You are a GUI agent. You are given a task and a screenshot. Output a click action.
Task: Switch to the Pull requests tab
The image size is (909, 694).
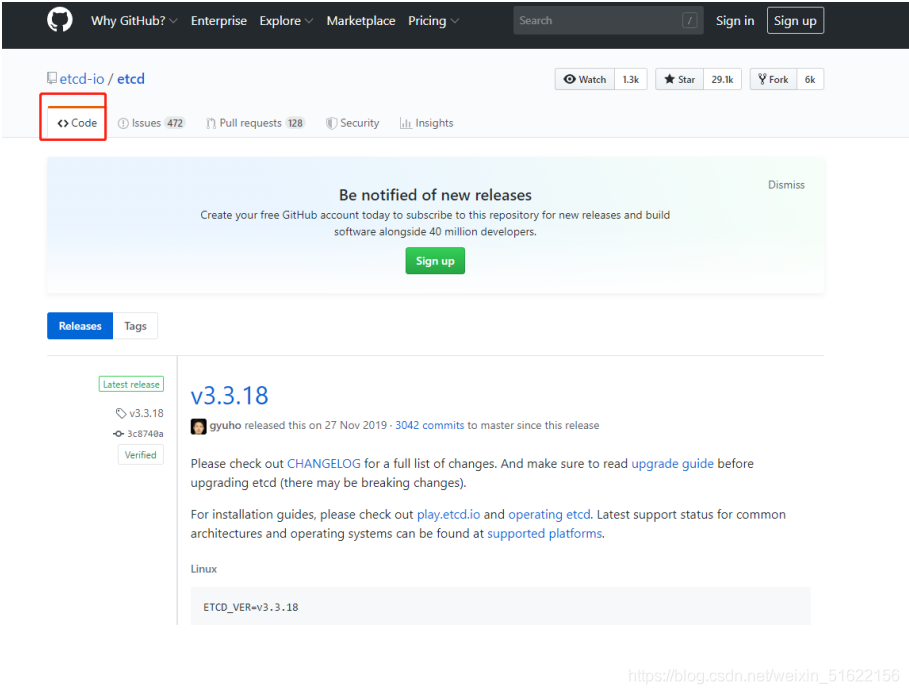pyautogui.click(x=255, y=123)
